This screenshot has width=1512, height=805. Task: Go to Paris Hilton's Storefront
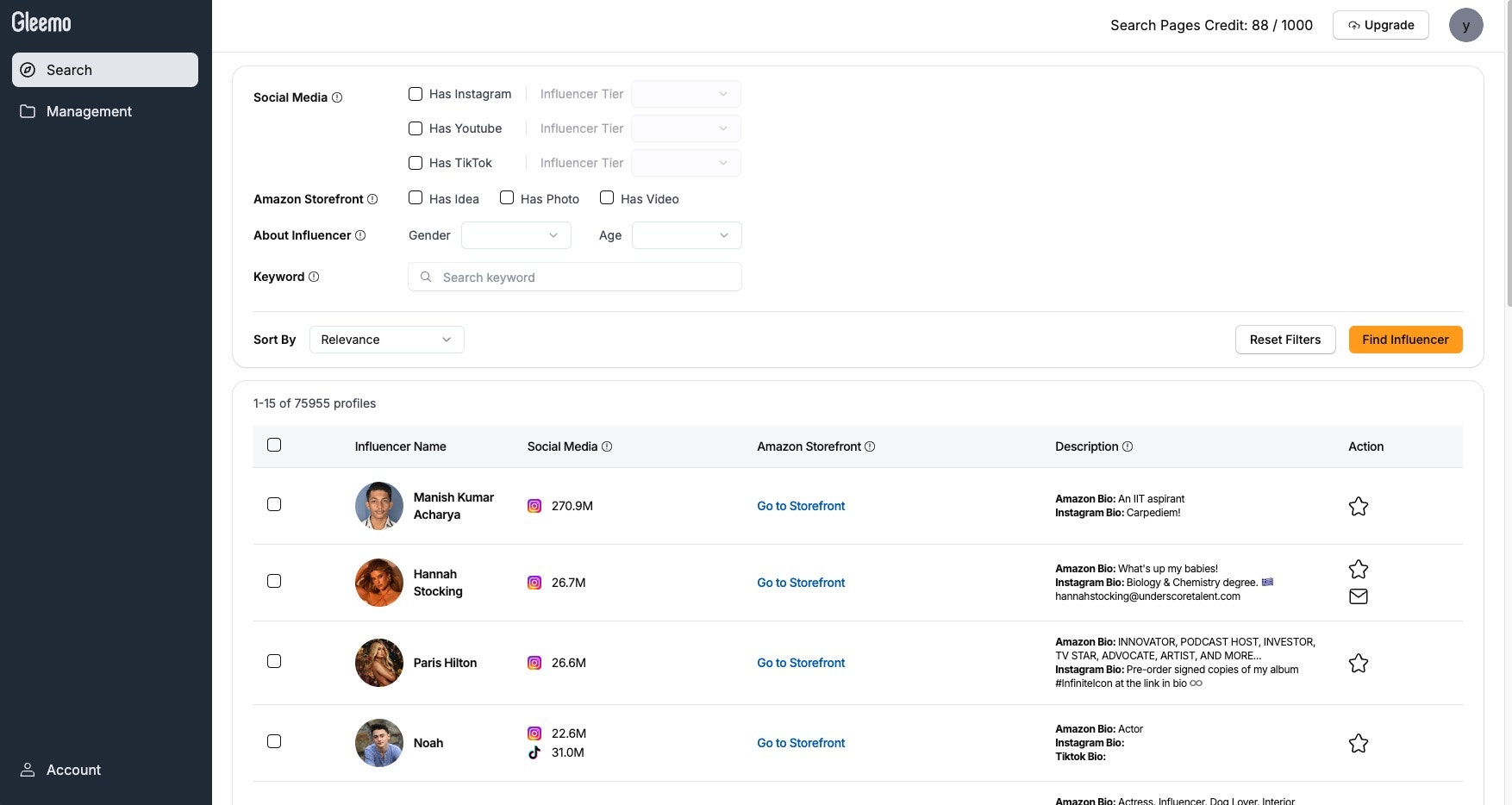(x=801, y=663)
